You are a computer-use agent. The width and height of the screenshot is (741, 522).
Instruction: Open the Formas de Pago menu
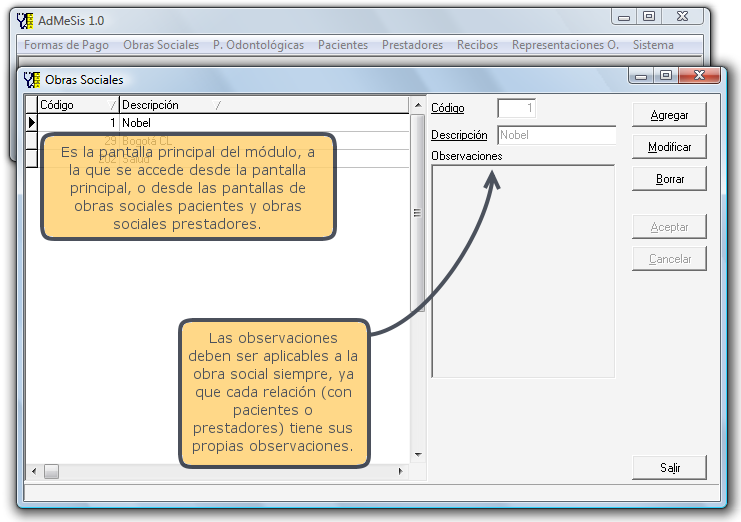pyautogui.click(x=66, y=45)
